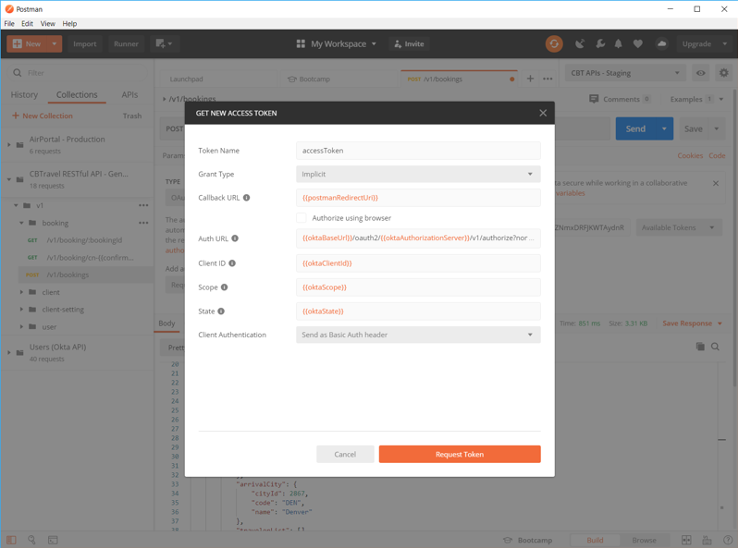Search response with magnifier icon

[x=715, y=347]
